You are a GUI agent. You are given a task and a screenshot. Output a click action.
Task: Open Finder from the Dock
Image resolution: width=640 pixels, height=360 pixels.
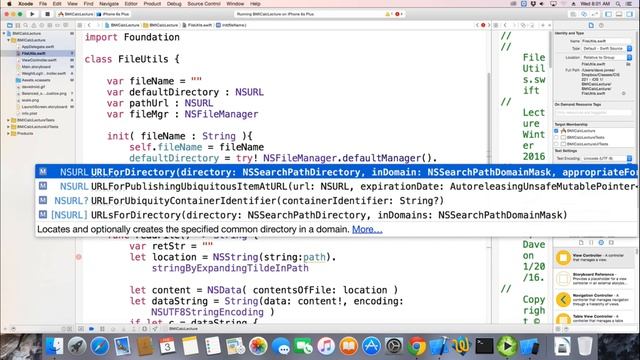click(x=54, y=346)
